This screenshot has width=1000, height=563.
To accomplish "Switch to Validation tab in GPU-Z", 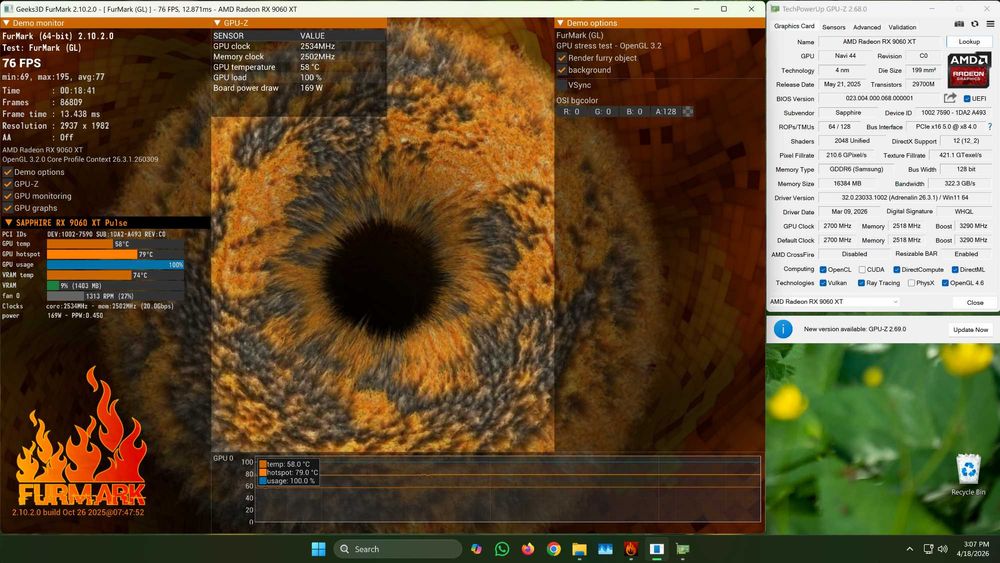I will (902, 27).
